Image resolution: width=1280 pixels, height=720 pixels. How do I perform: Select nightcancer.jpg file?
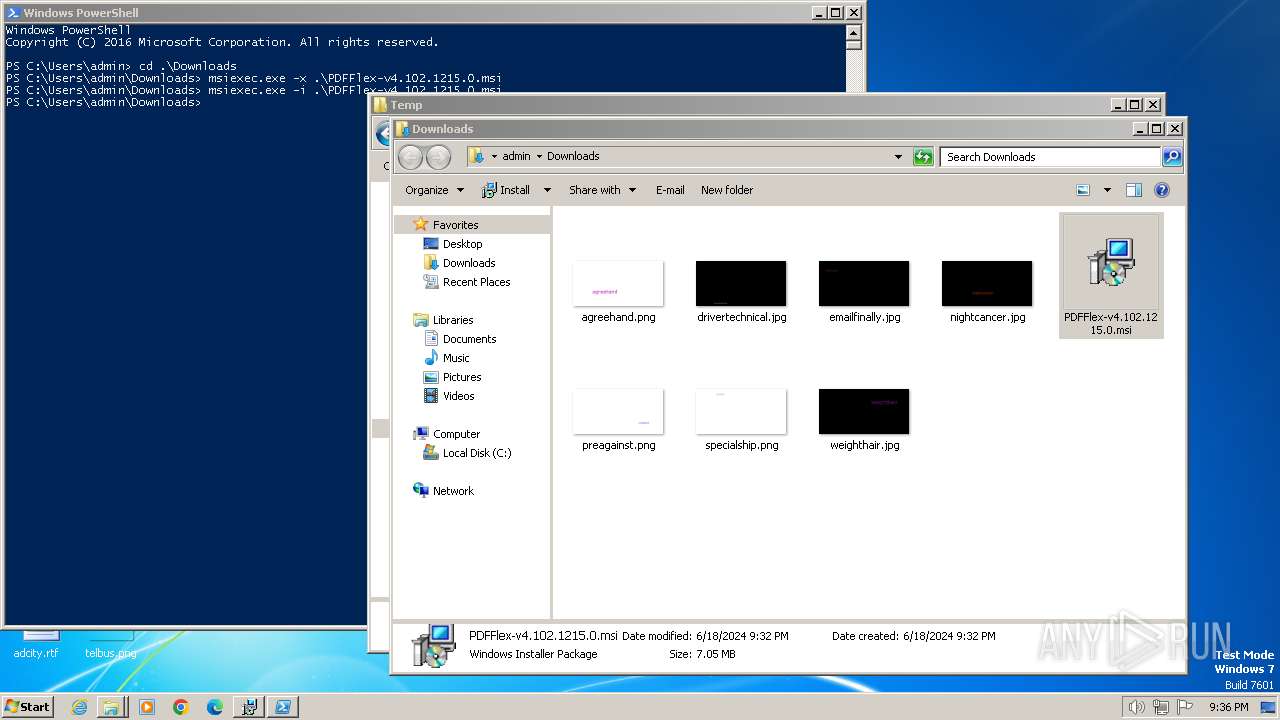coord(987,292)
